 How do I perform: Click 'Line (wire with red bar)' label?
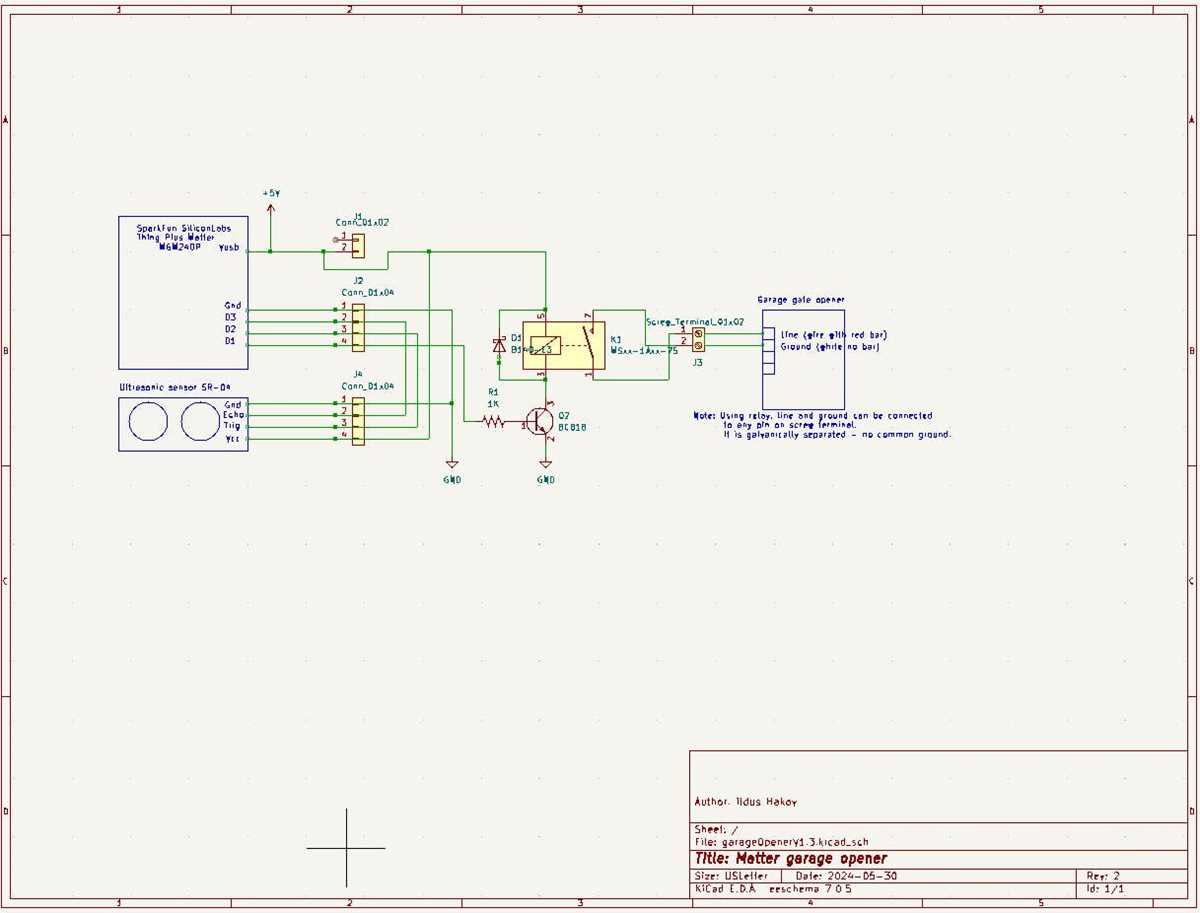(833, 334)
